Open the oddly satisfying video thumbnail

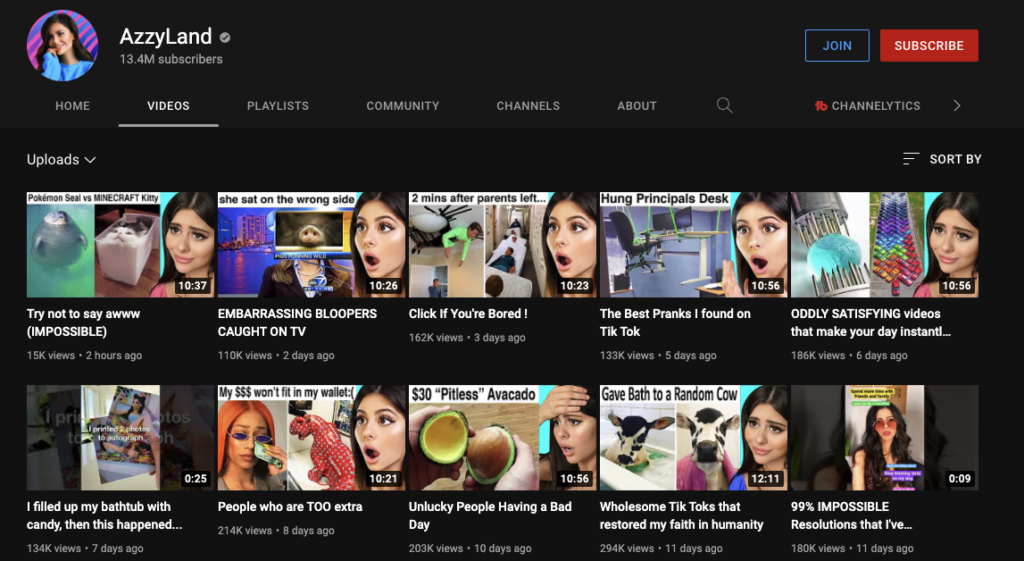tap(885, 245)
